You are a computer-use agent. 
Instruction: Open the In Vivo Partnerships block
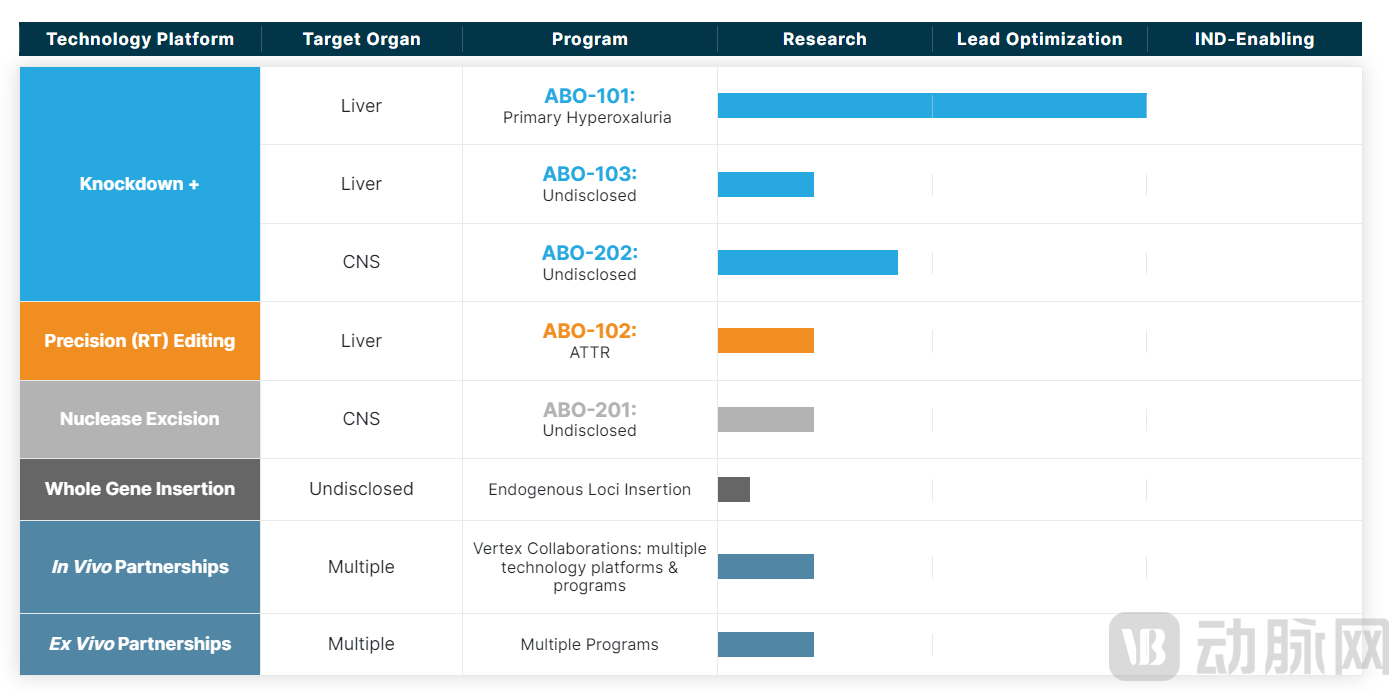[140, 567]
